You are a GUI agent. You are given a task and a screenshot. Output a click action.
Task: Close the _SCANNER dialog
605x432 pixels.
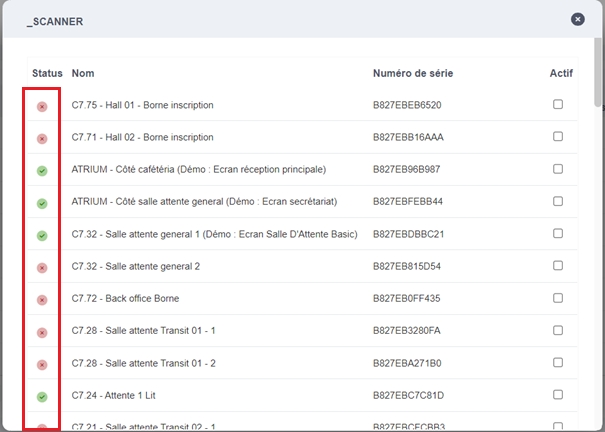click(x=578, y=19)
